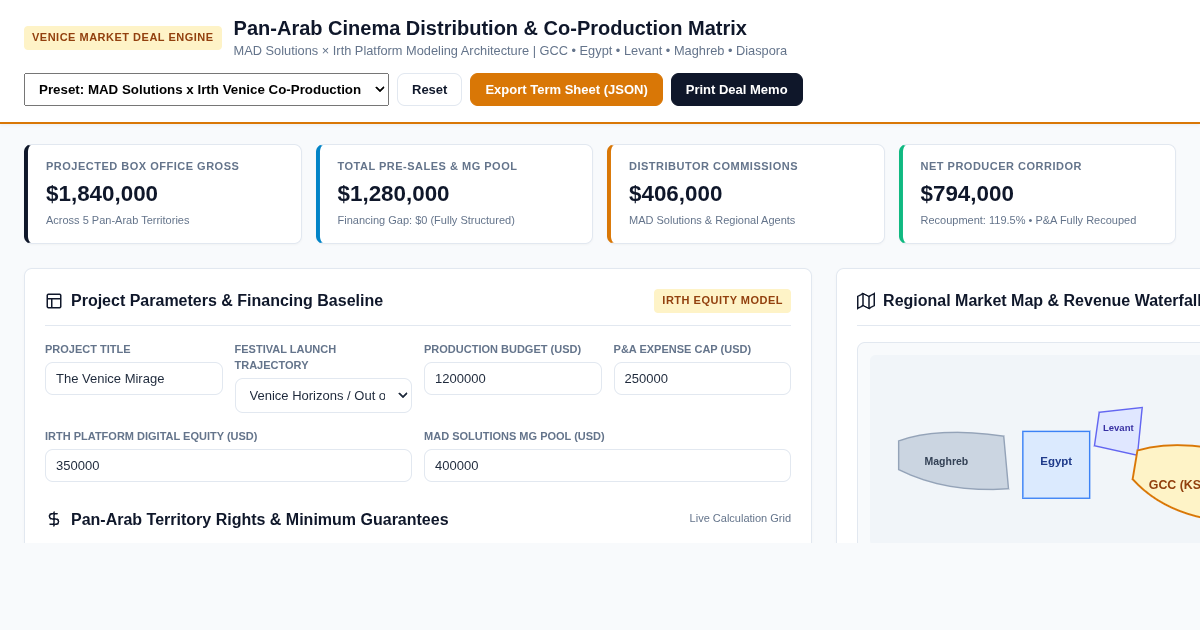Click Distributor Commissions value $406,000
1200x630 pixels.
675,194
